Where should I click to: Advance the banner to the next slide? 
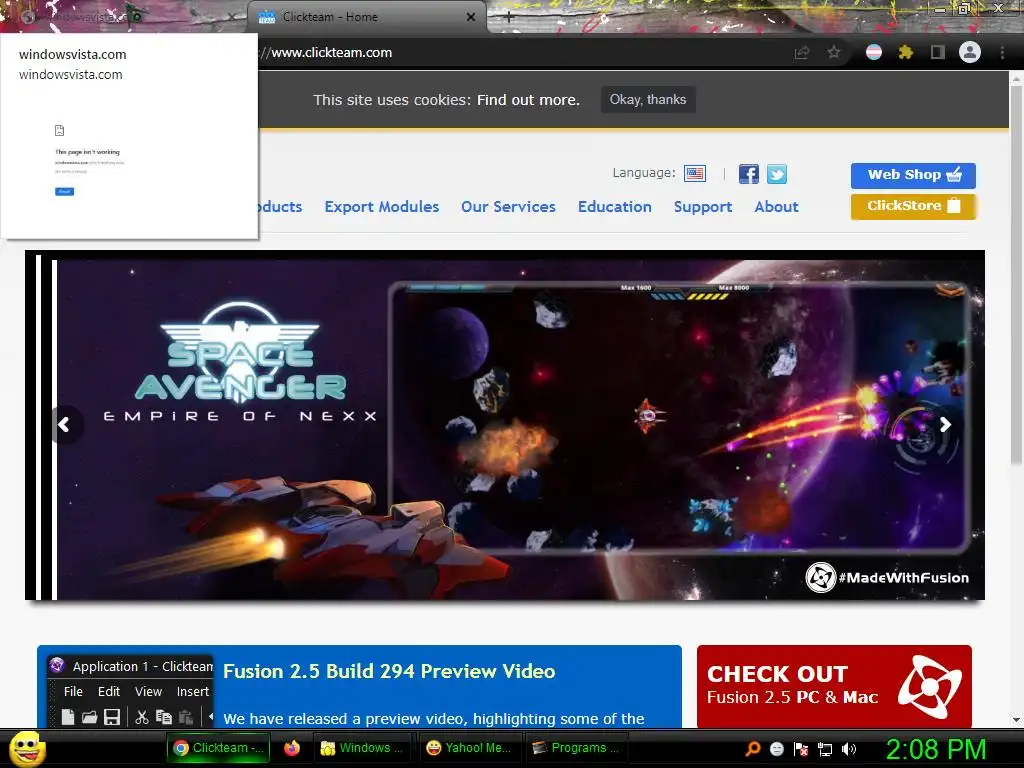coord(945,425)
